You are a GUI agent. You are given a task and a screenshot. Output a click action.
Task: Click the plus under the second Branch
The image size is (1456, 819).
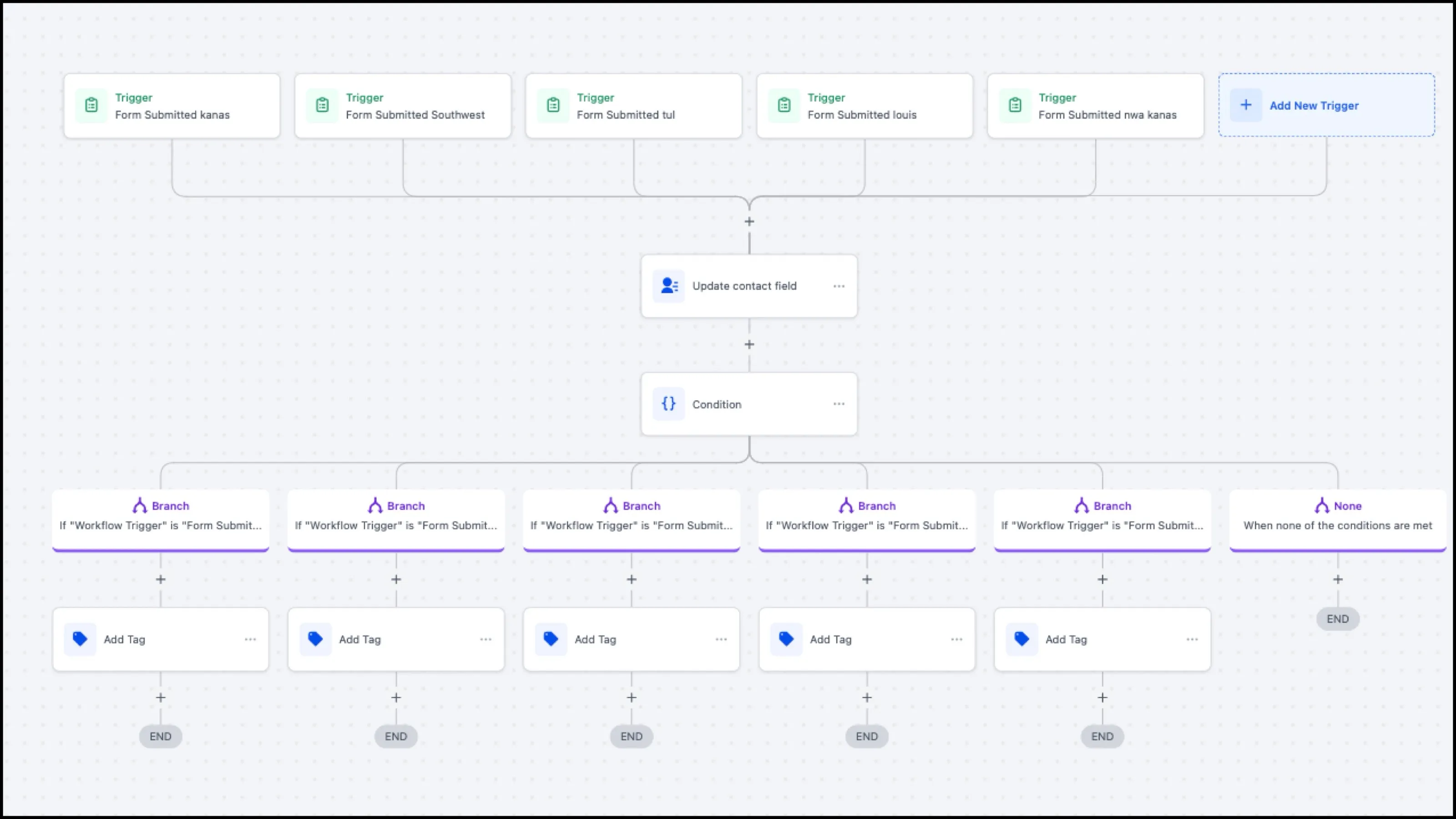[396, 579]
